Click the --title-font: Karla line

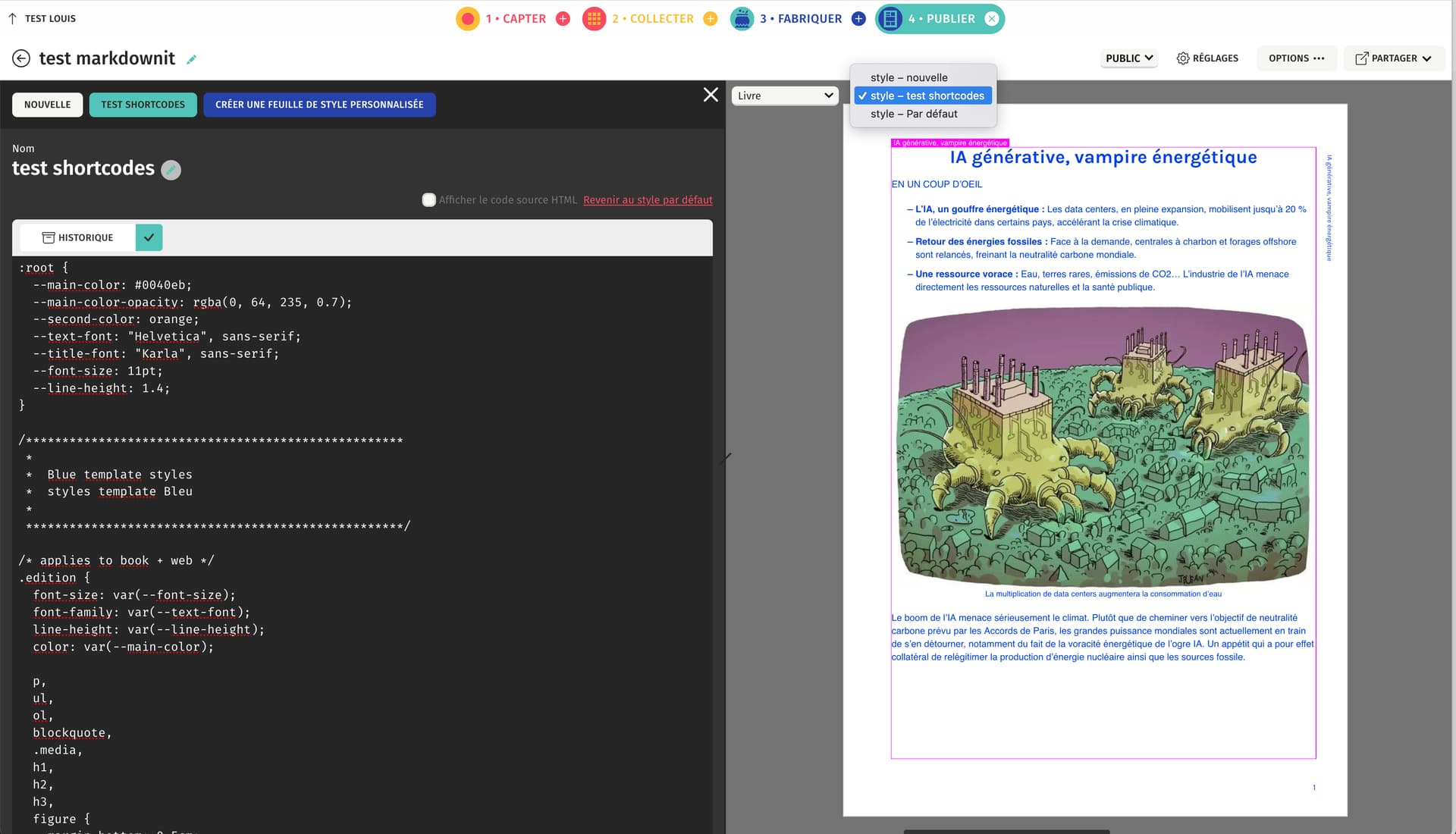point(156,354)
